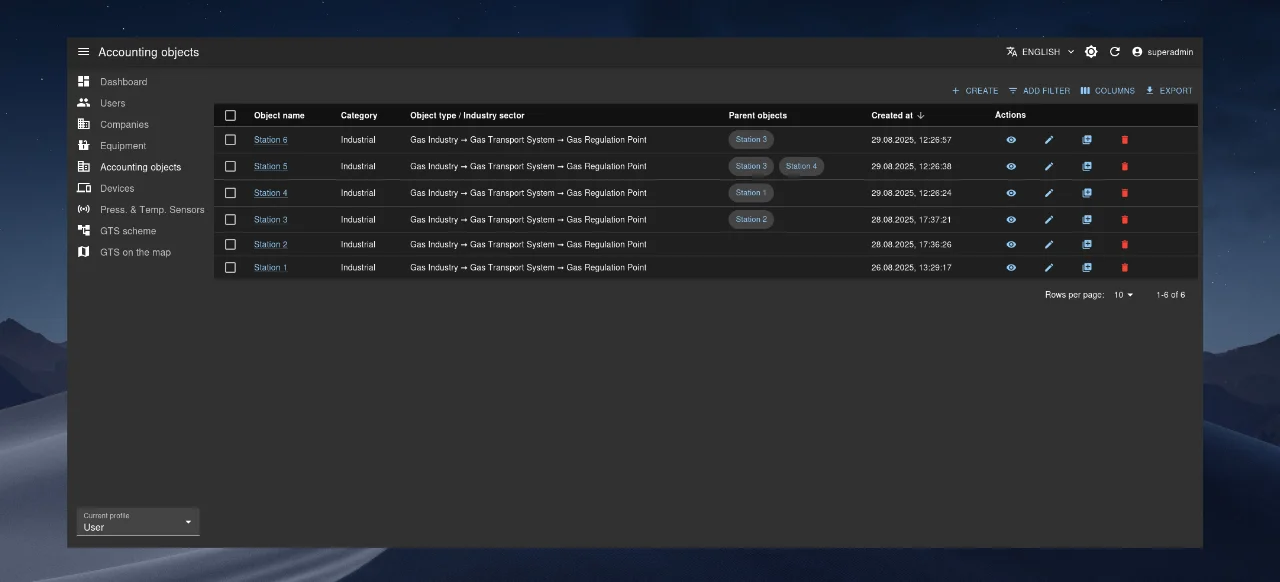1280x582 pixels.
Task: Toggle the light/dark theme icon
Action: (x=1091, y=52)
